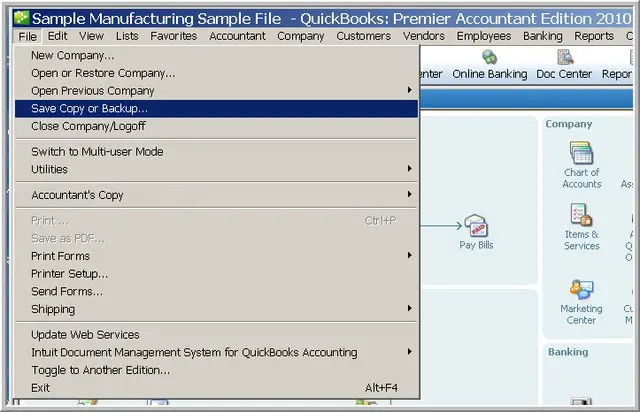Choose New Company from File menu
The height and width of the screenshot is (412, 640).
tap(216, 55)
